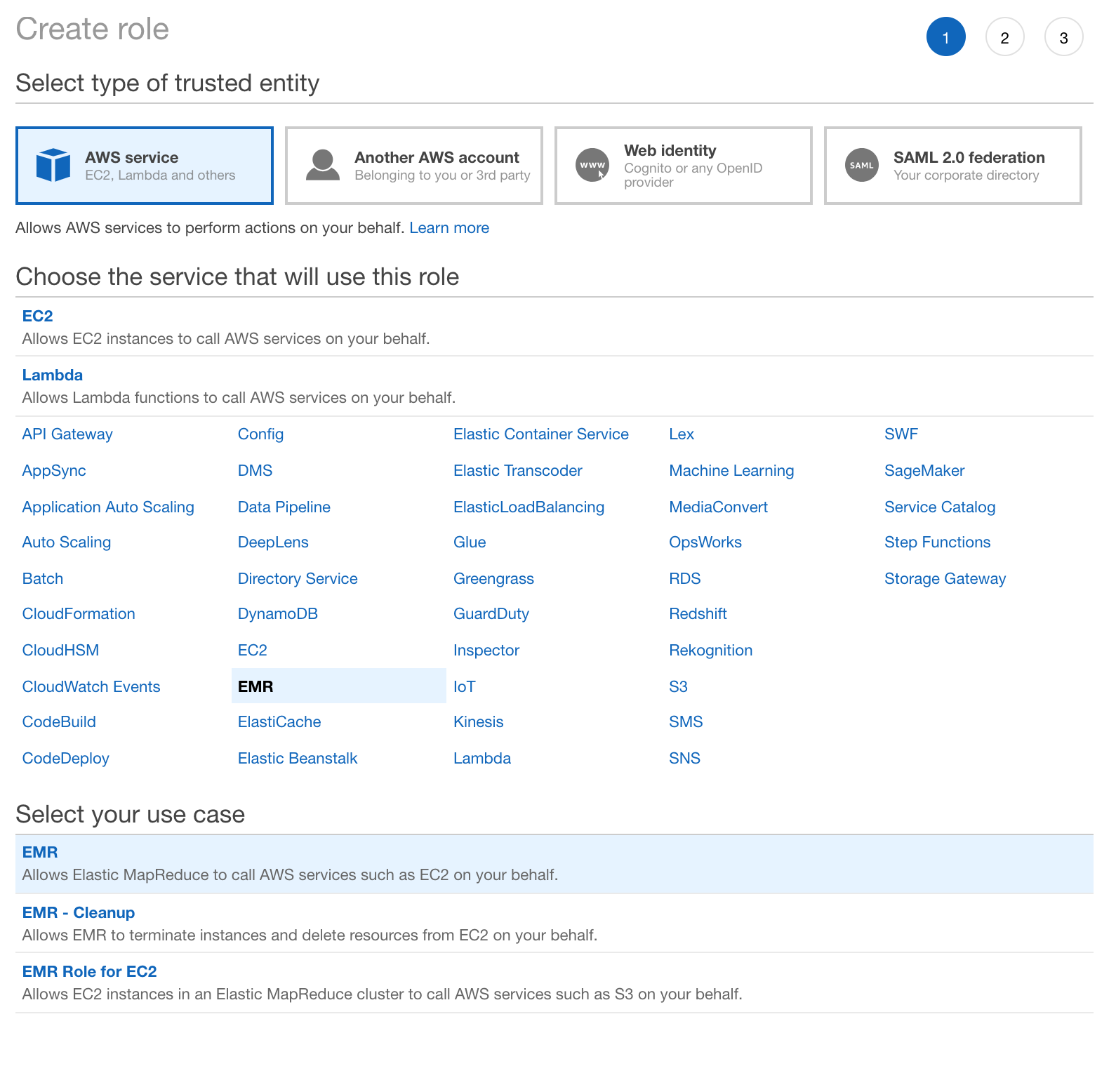This screenshot has height=1092, width=1116.
Task: Pick CodeDeploy service
Action: click(66, 759)
